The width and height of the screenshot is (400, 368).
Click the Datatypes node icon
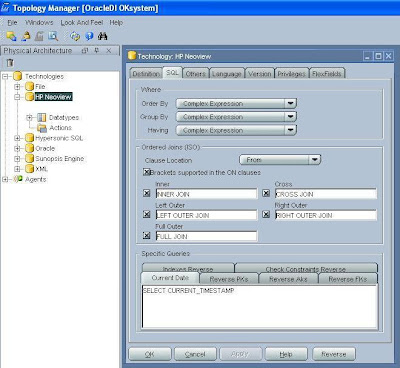42,117
